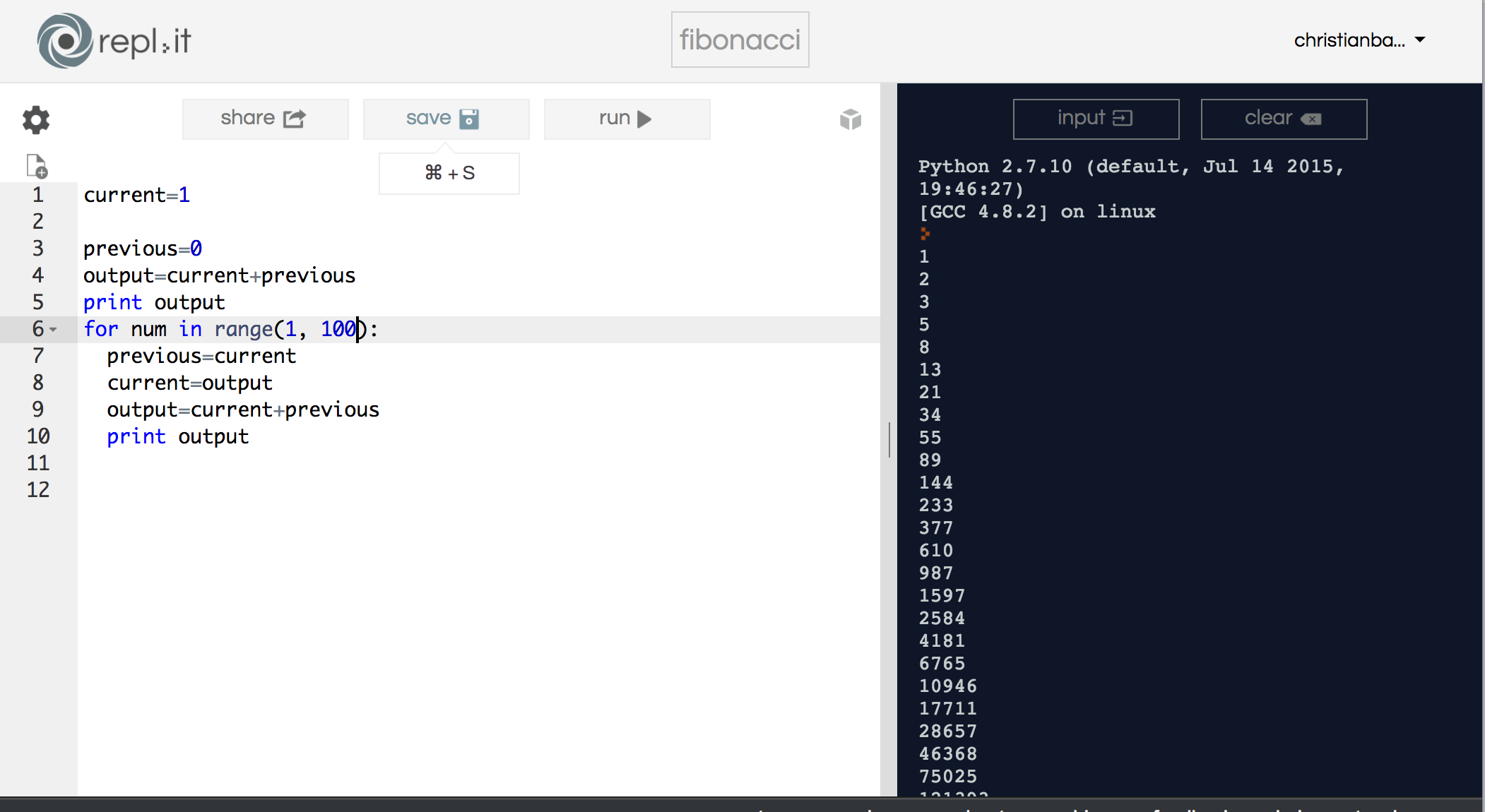Click line number 1 in gutter
The height and width of the screenshot is (812, 1485).
(x=38, y=195)
